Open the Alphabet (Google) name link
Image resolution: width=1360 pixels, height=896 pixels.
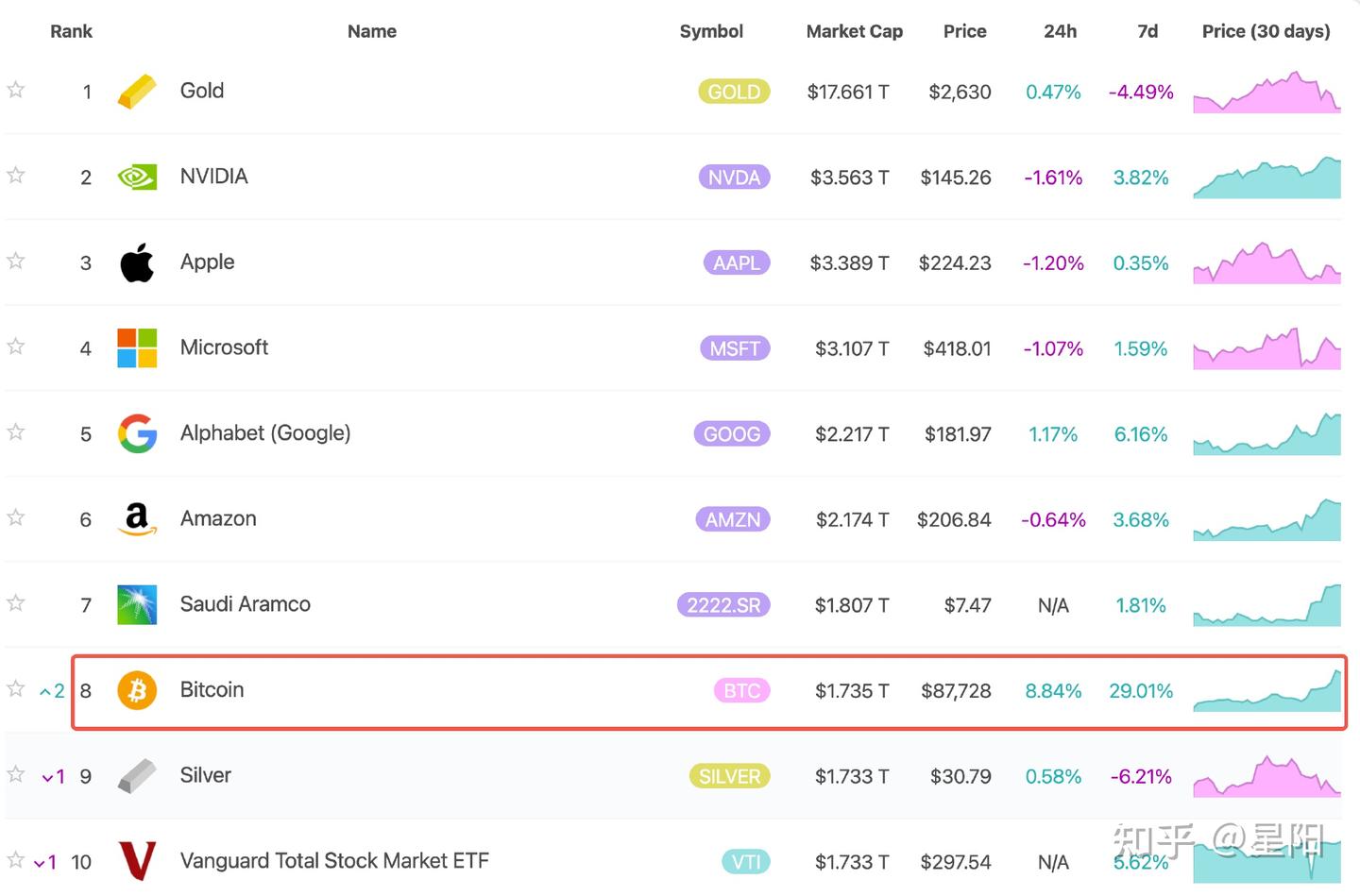click(x=265, y=433)
